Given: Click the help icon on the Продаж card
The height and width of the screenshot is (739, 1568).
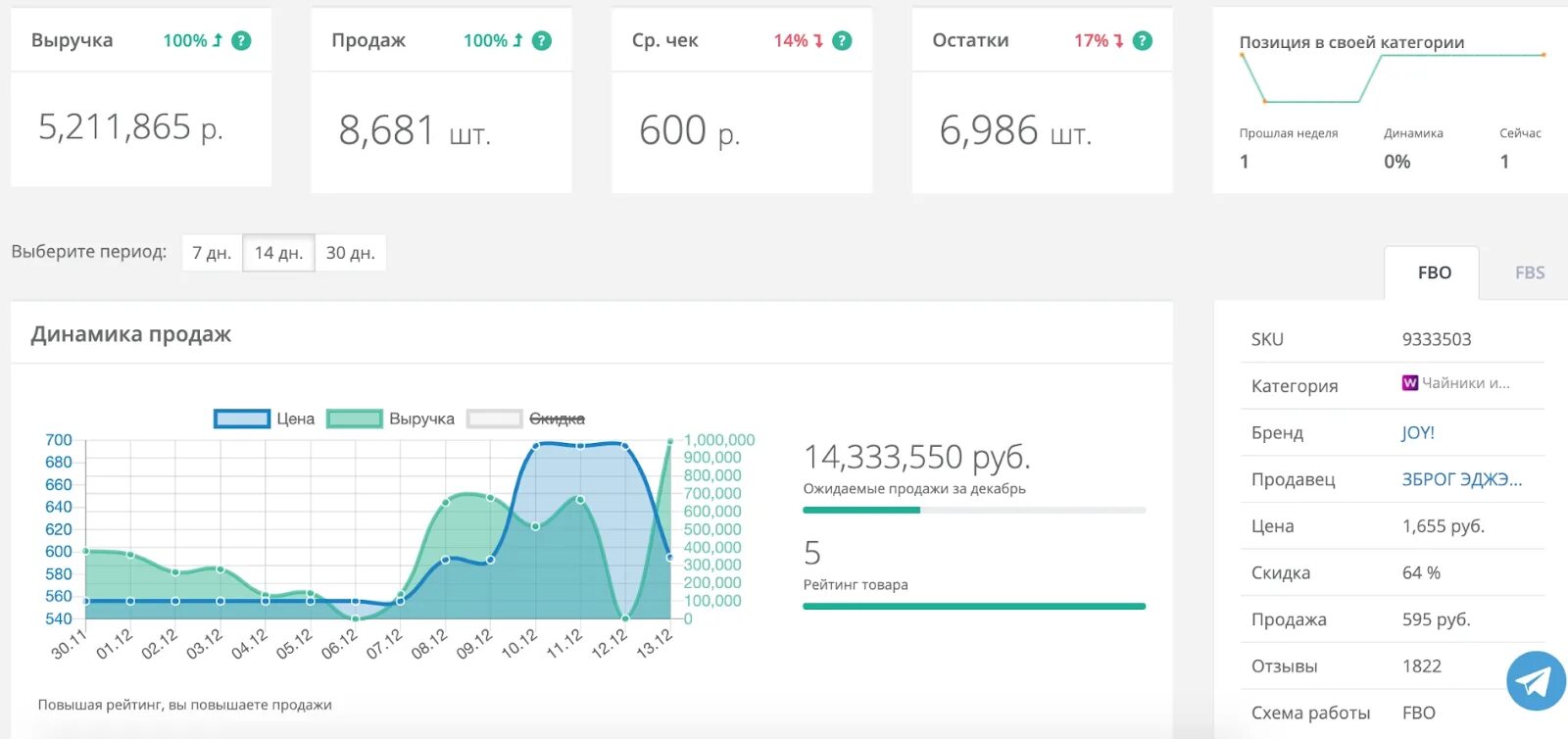Looking at the screenshot, I should [x=542, y=40].
